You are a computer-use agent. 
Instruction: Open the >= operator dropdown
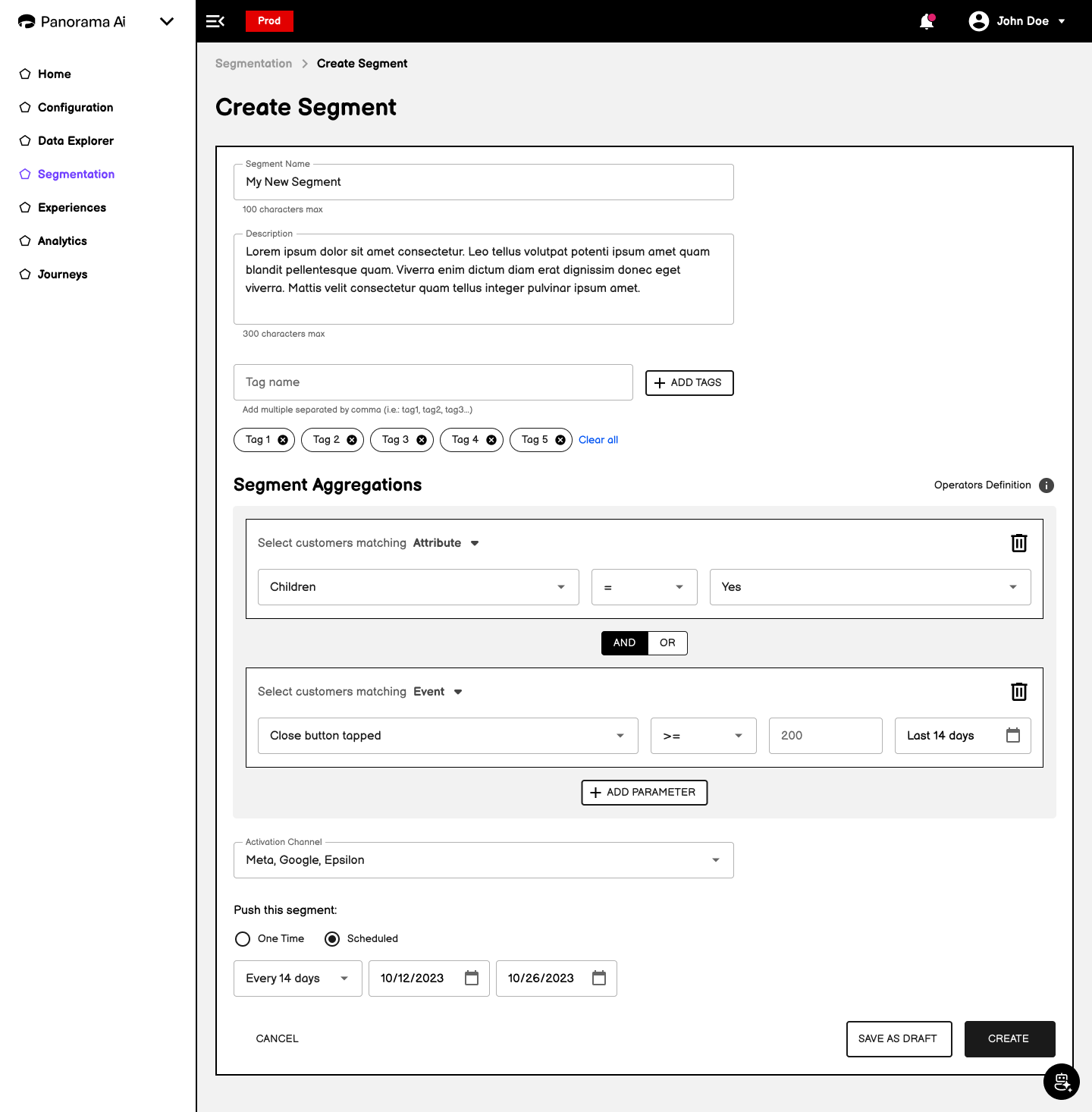[704, 736]
